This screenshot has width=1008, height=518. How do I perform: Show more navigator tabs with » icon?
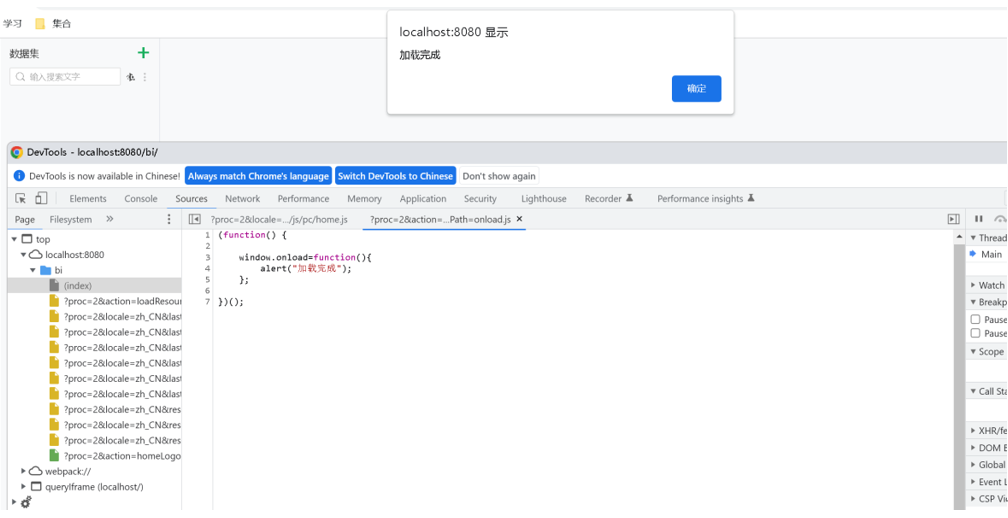[109, 219]
